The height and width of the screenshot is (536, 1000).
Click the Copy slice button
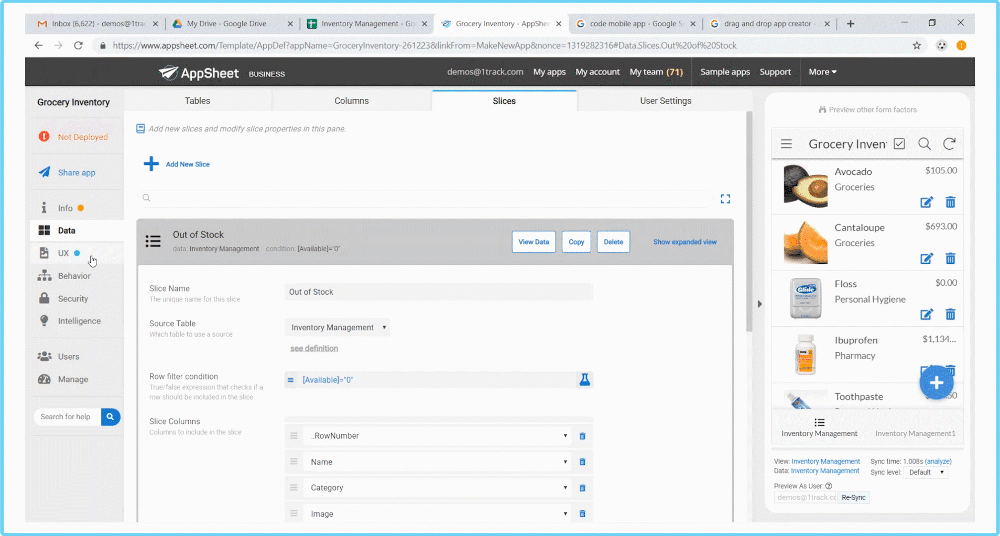click(577, 242)
